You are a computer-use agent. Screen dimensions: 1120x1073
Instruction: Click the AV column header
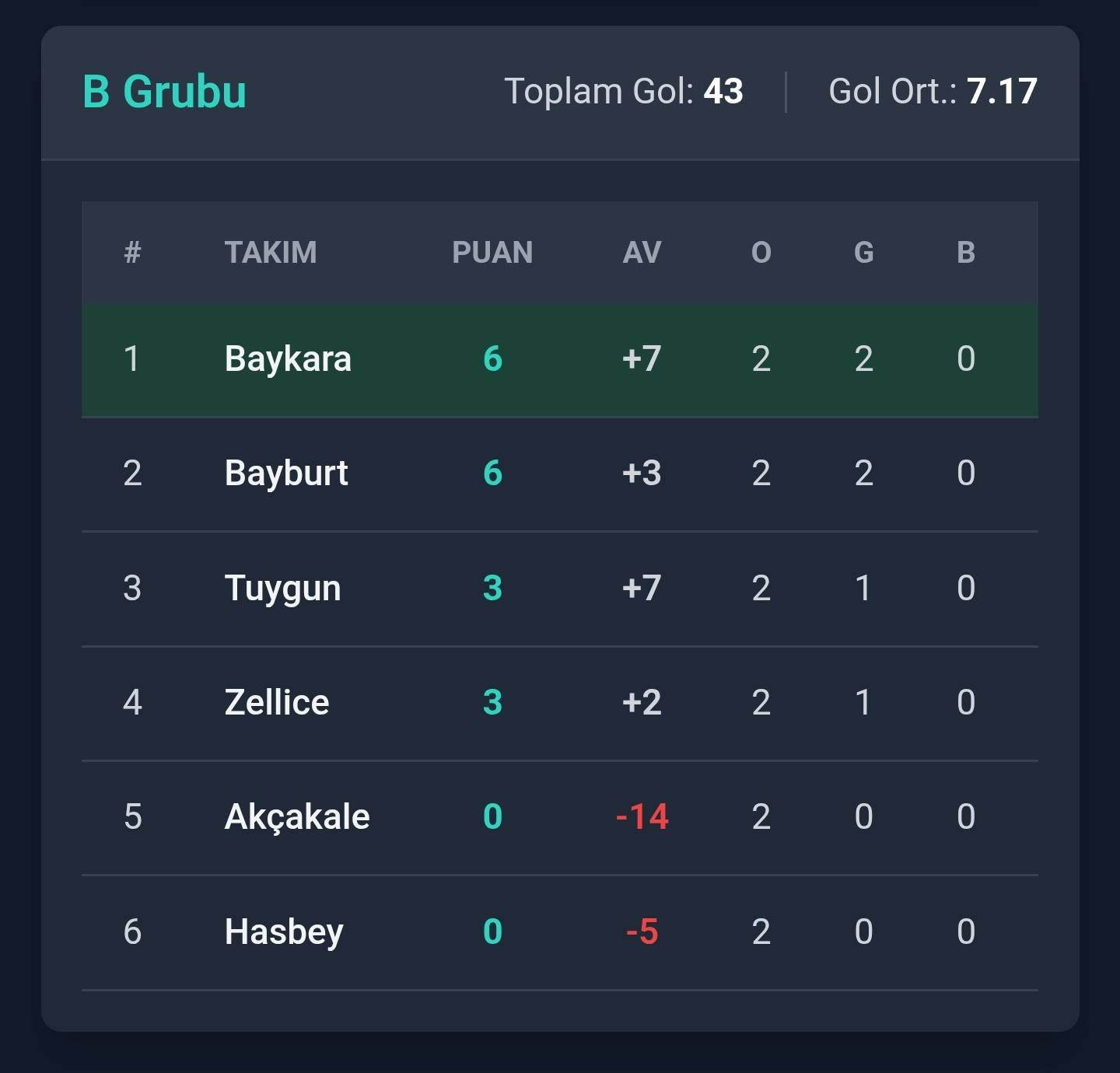(642, 253)
